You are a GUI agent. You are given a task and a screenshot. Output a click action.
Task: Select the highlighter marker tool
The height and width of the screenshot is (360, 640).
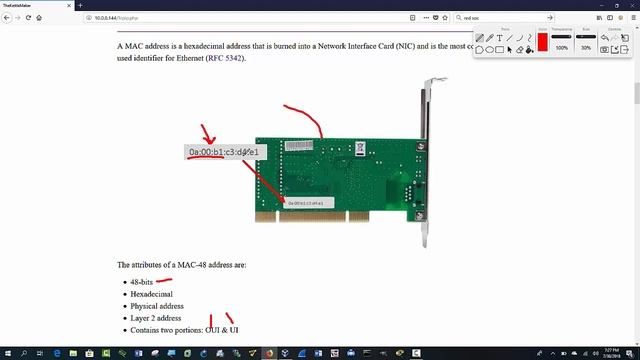[480, 38]
